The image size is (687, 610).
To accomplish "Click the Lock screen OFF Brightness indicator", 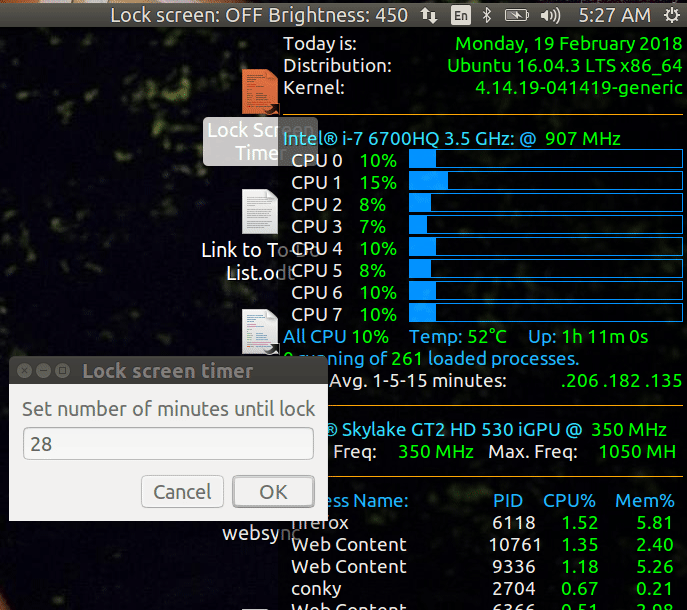I will coord(259,16).
